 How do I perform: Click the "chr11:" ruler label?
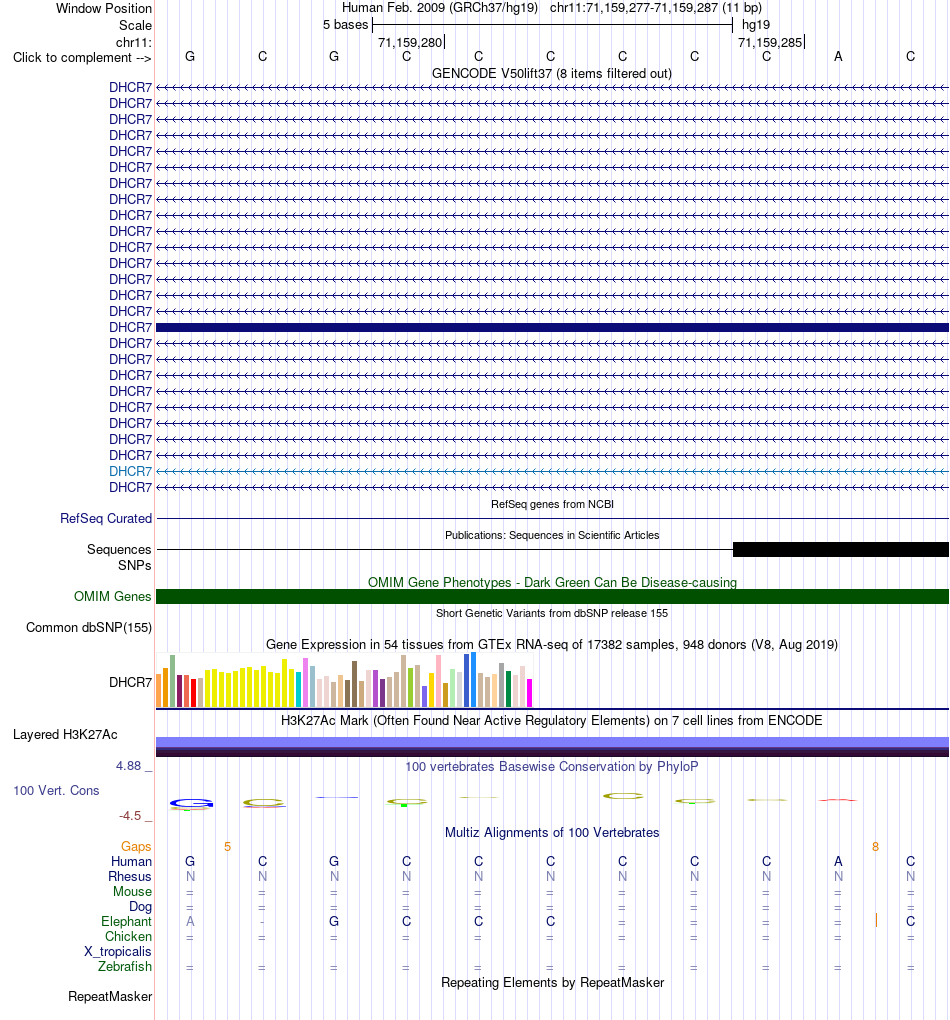(x=133, y=42)
